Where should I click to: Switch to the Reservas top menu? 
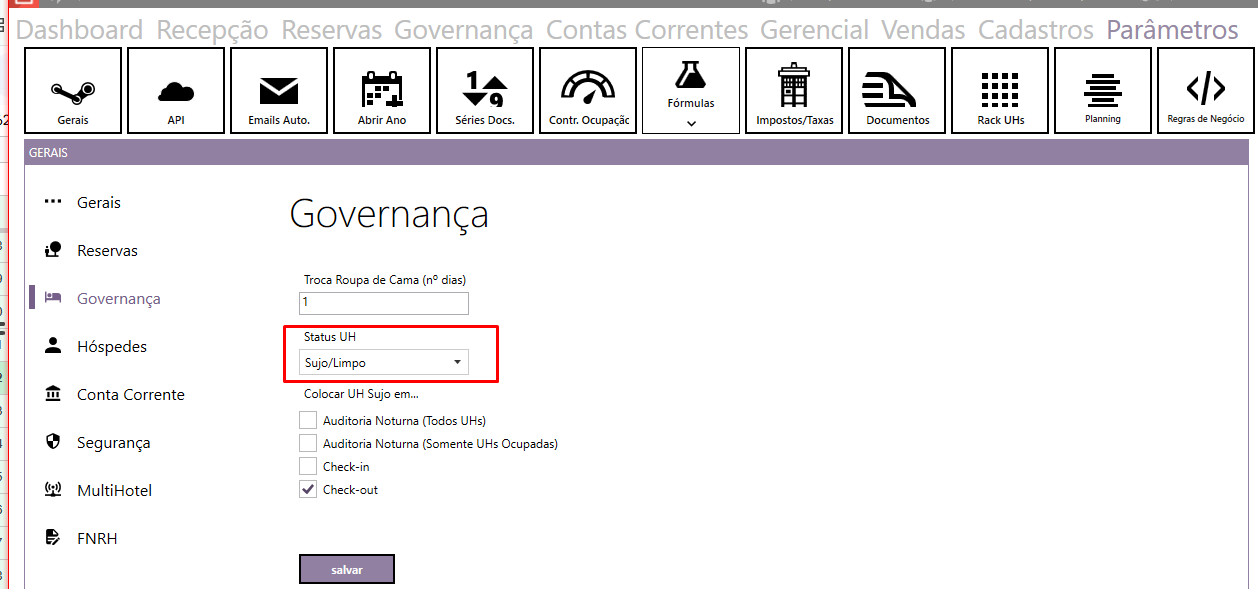331,30
